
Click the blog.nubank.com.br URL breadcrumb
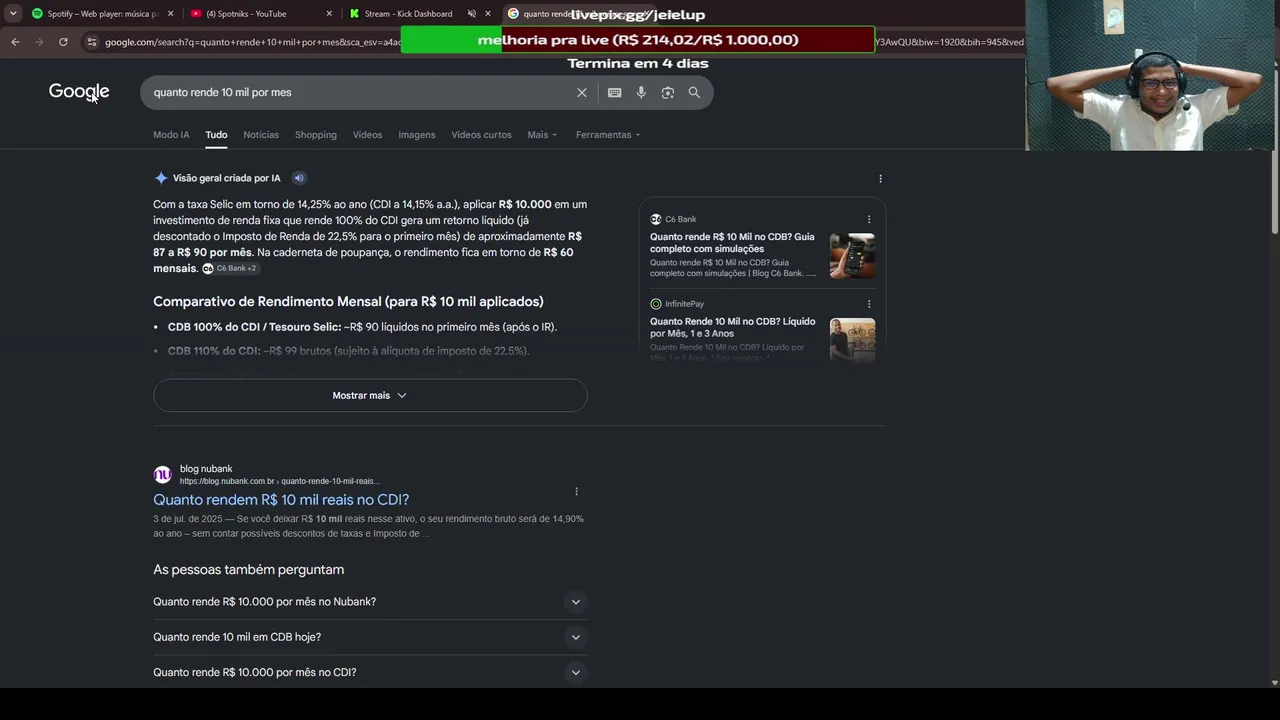pos(280,482)
